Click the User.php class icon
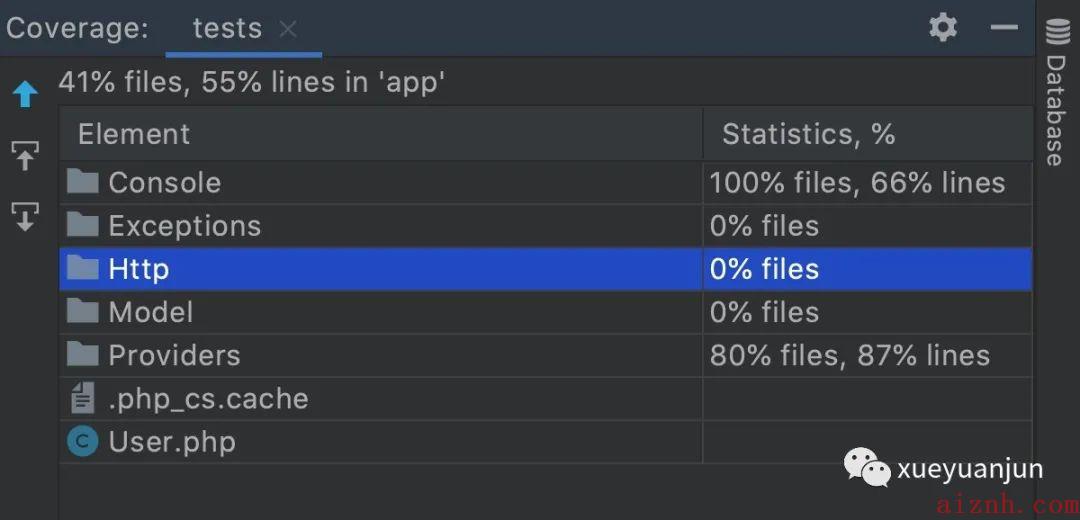 [x=83, y=441]
